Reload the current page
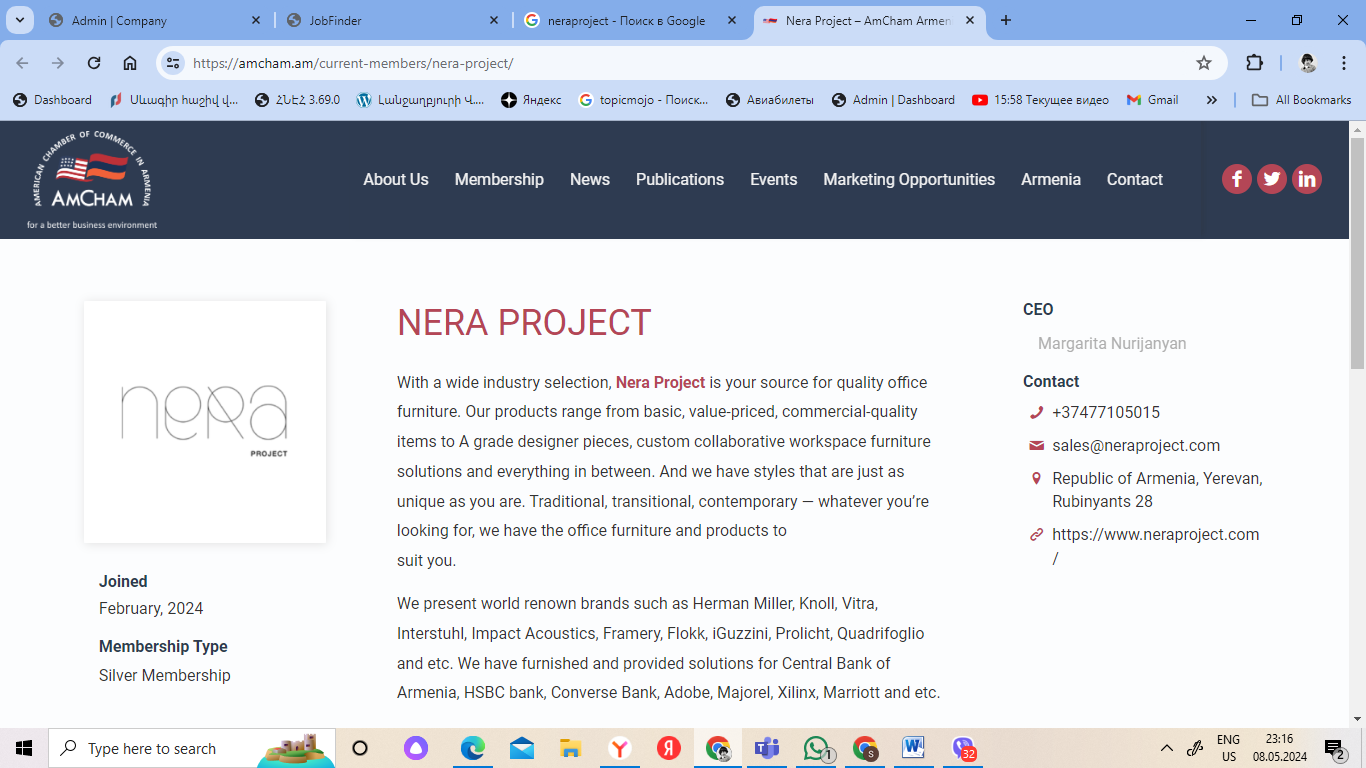This screenshot has height=768, width=1366. (x=94, y=63)
